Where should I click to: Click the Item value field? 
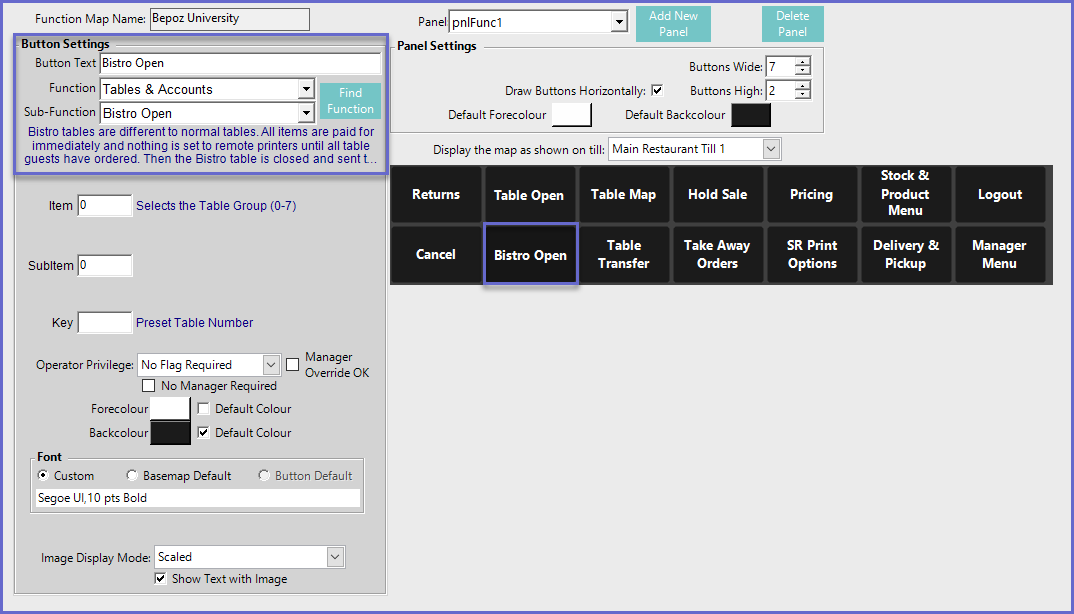pyautogui.click(x=105, y=206)
